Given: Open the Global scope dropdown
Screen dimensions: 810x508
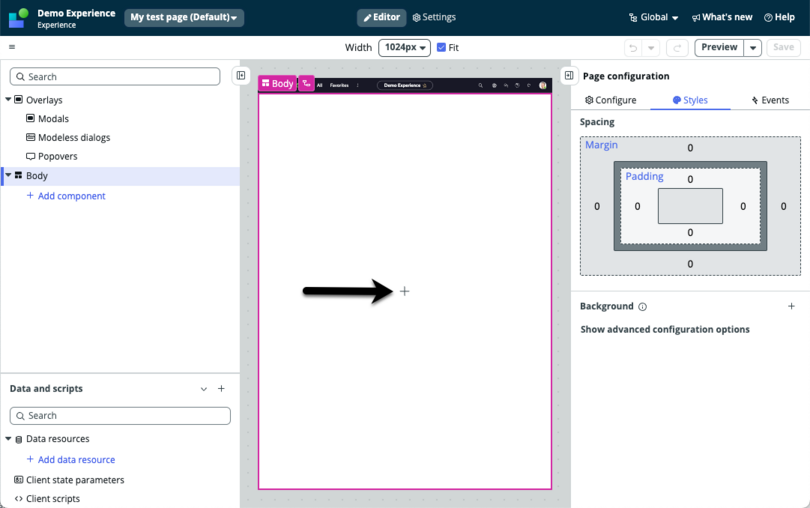Looking at the screenshot, I should 653,17.
